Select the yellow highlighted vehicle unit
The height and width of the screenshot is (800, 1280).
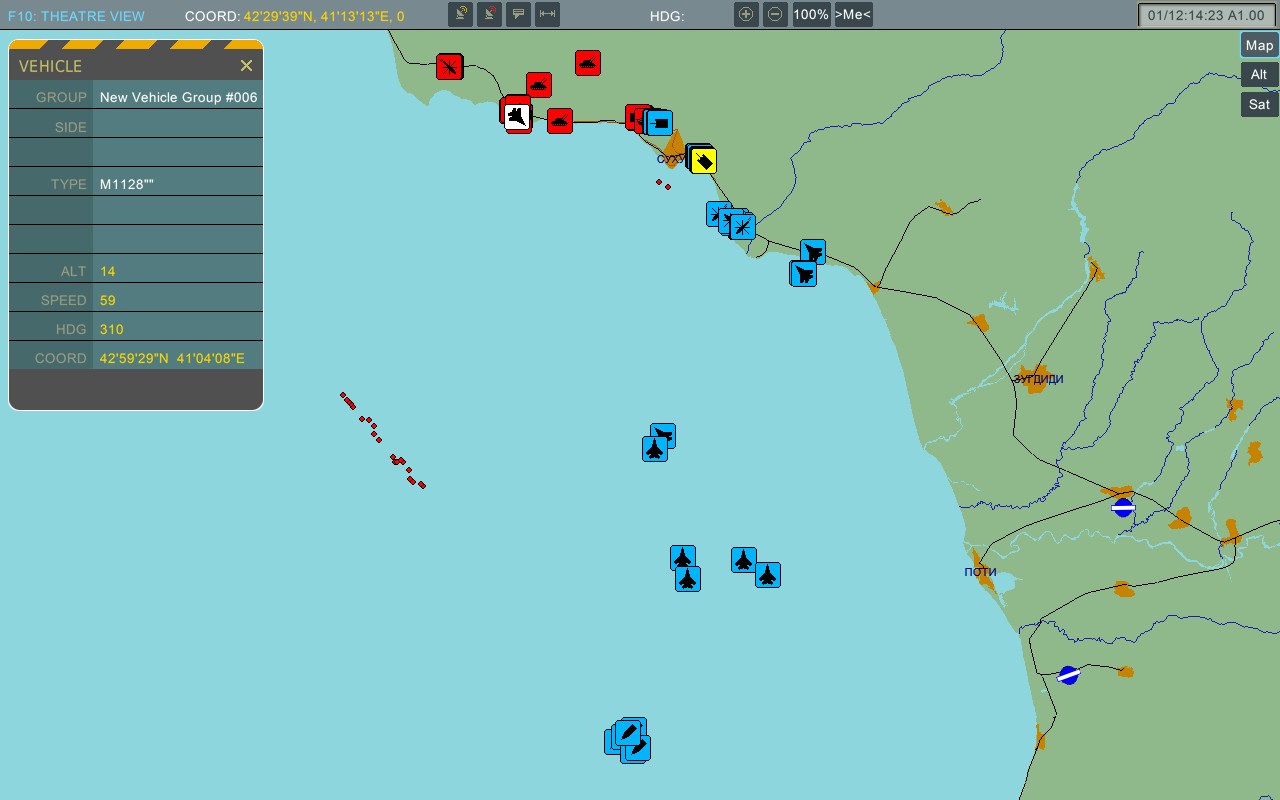tap(704, 161)
